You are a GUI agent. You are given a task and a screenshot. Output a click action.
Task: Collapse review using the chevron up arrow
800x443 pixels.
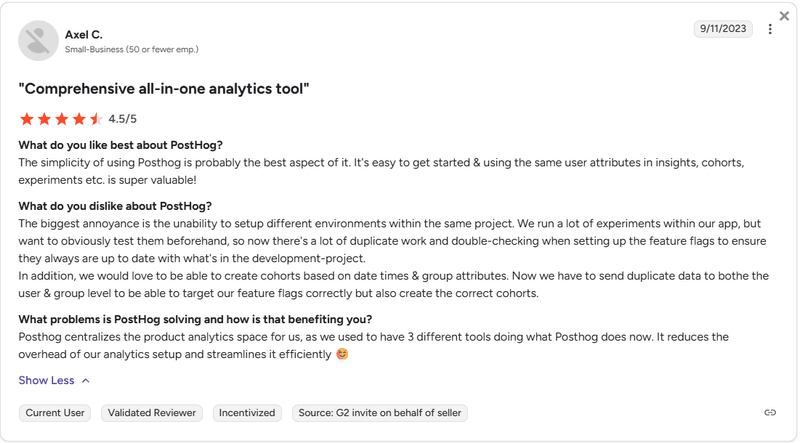point(86,380)
